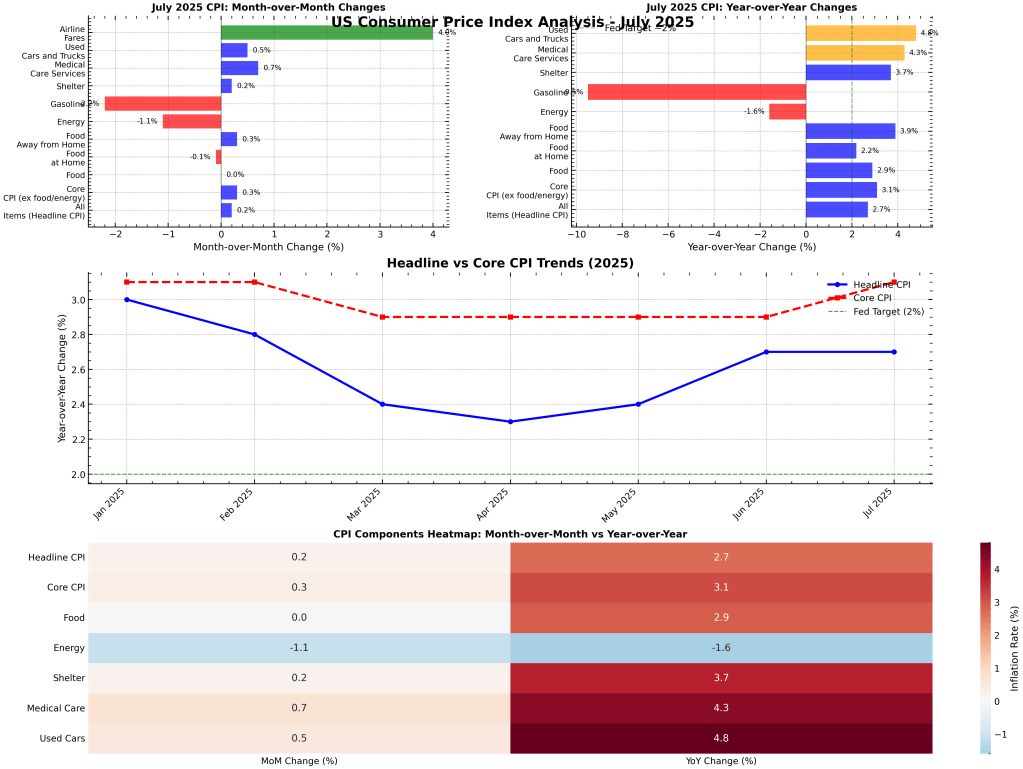Screen dimensions: 1023x769
Task: Click the Energy MoM heatmap cell showing -1.1
Action: click(x=299, y=648)
